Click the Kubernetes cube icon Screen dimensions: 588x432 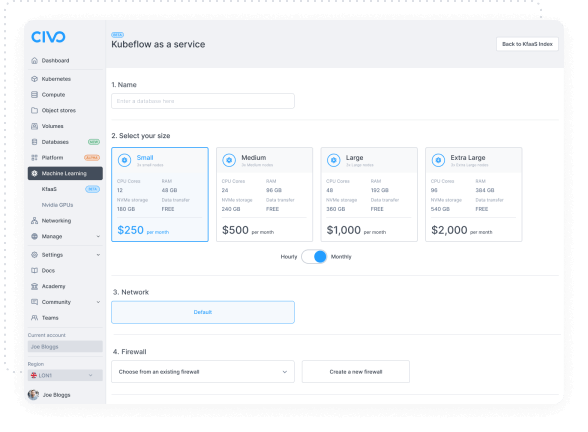click(34, 79)
